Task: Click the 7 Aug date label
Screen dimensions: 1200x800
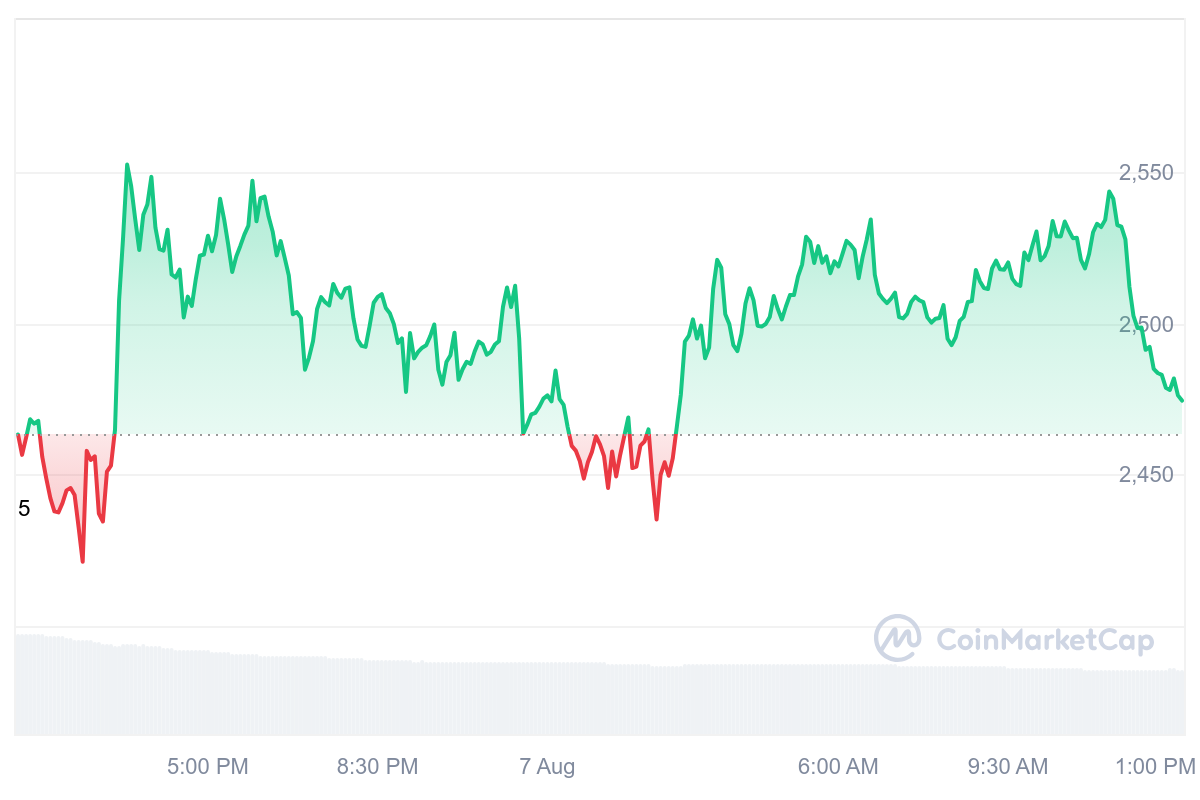Action: [547, 767]
